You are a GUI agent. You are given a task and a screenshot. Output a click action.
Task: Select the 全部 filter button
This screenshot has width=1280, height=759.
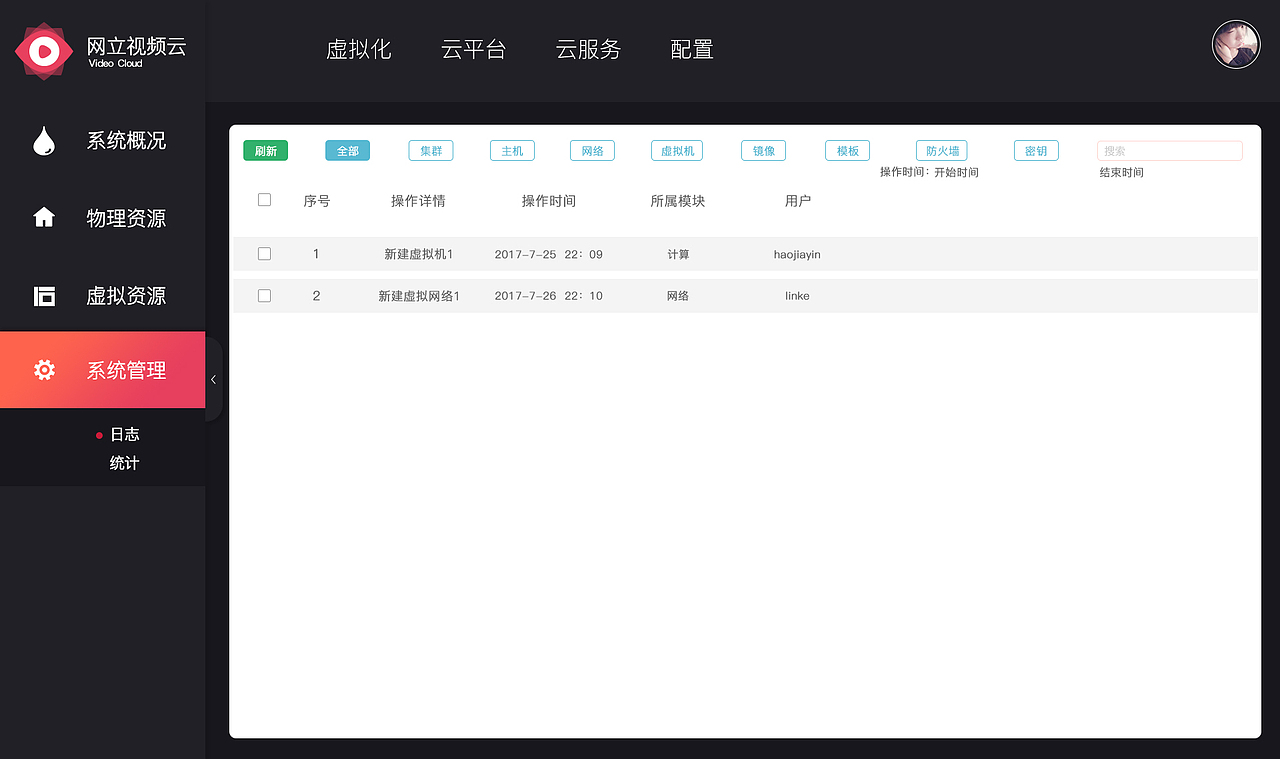pyautogui.click(x=347, y=151)
